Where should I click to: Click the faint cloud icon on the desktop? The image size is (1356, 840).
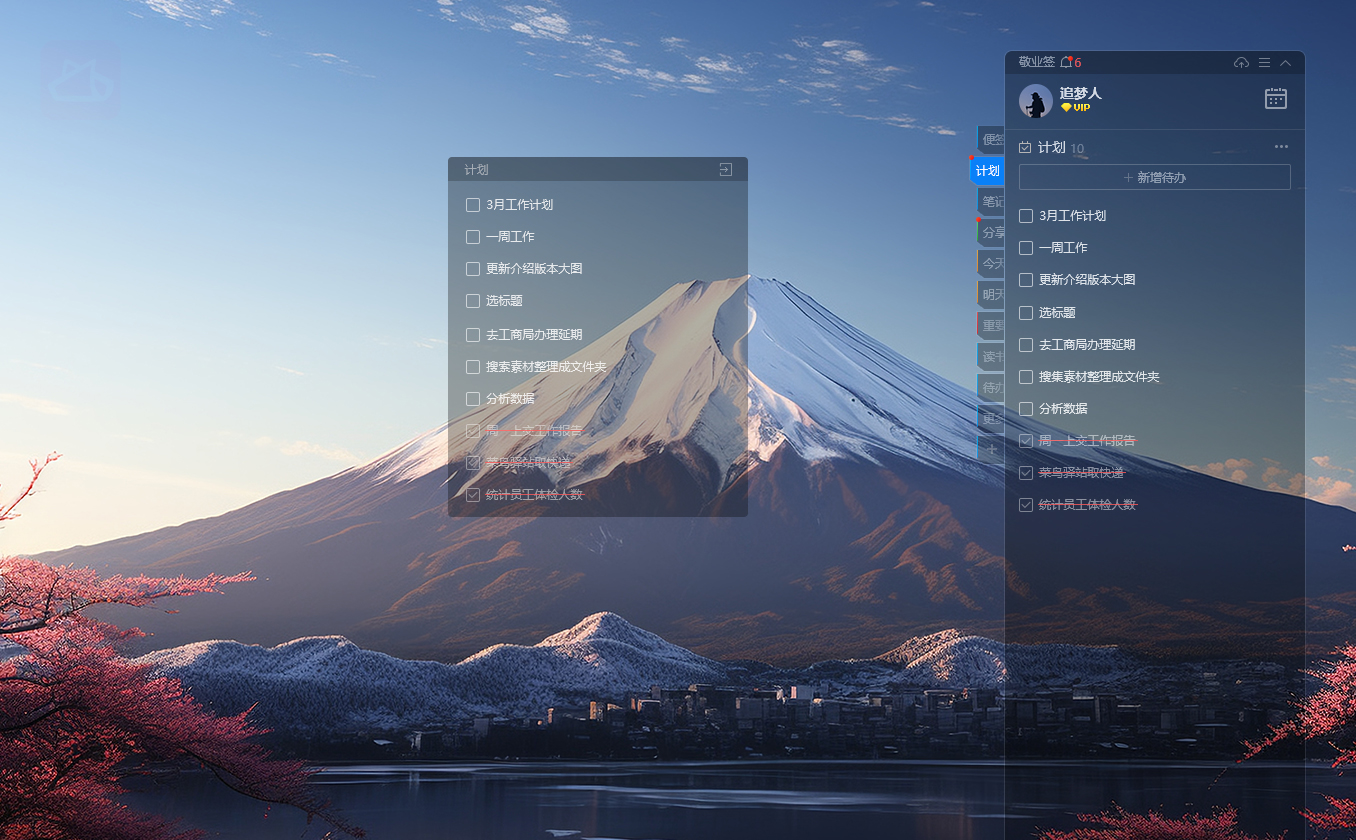click(80, 82)
